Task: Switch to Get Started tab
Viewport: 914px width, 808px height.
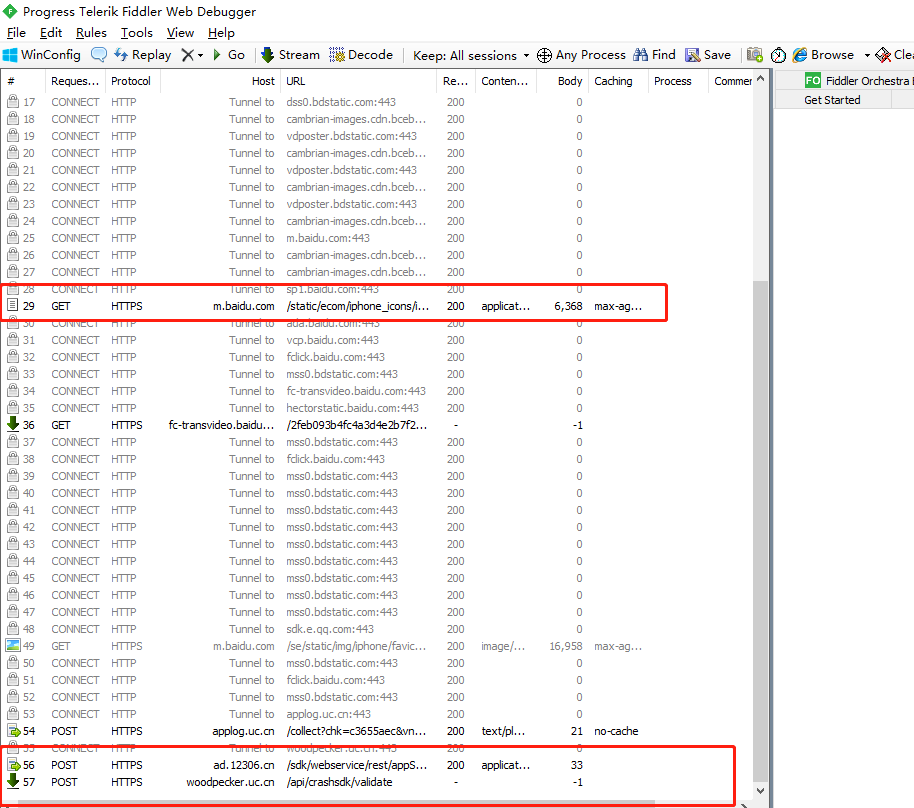Action: [832, 100]
